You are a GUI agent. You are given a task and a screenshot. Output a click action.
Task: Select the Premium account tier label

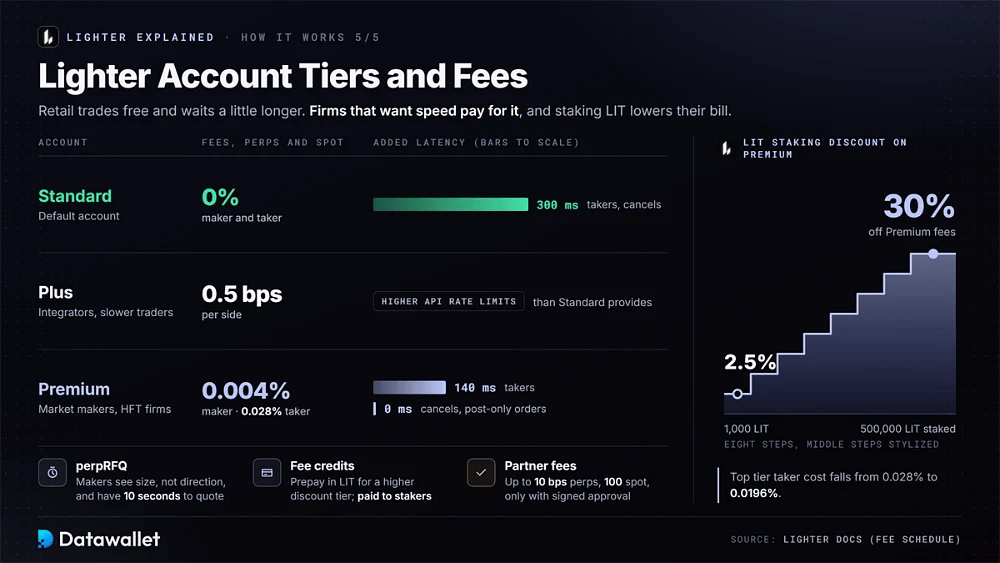click(x=74, y=389)
